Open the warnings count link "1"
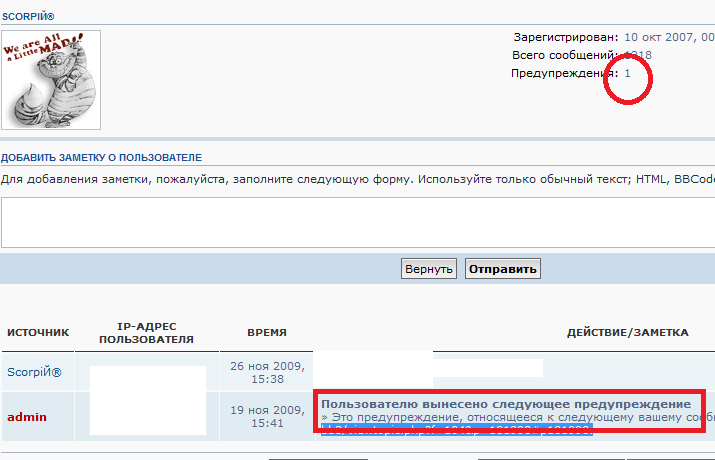 [x=628, y=73]
